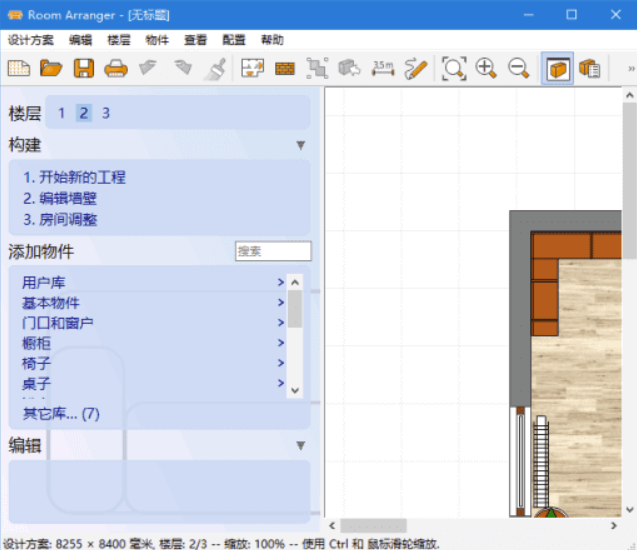The image size is (637, 550).
Task: Click the measure dimension tool icon
Action: pos(383,69)
